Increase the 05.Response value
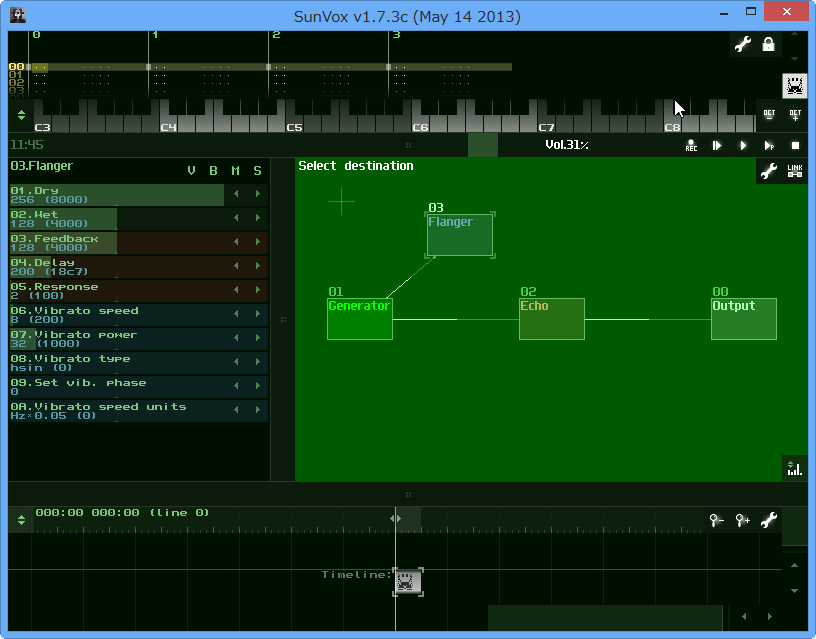This screenshot has width=816, height=639. 258,289
